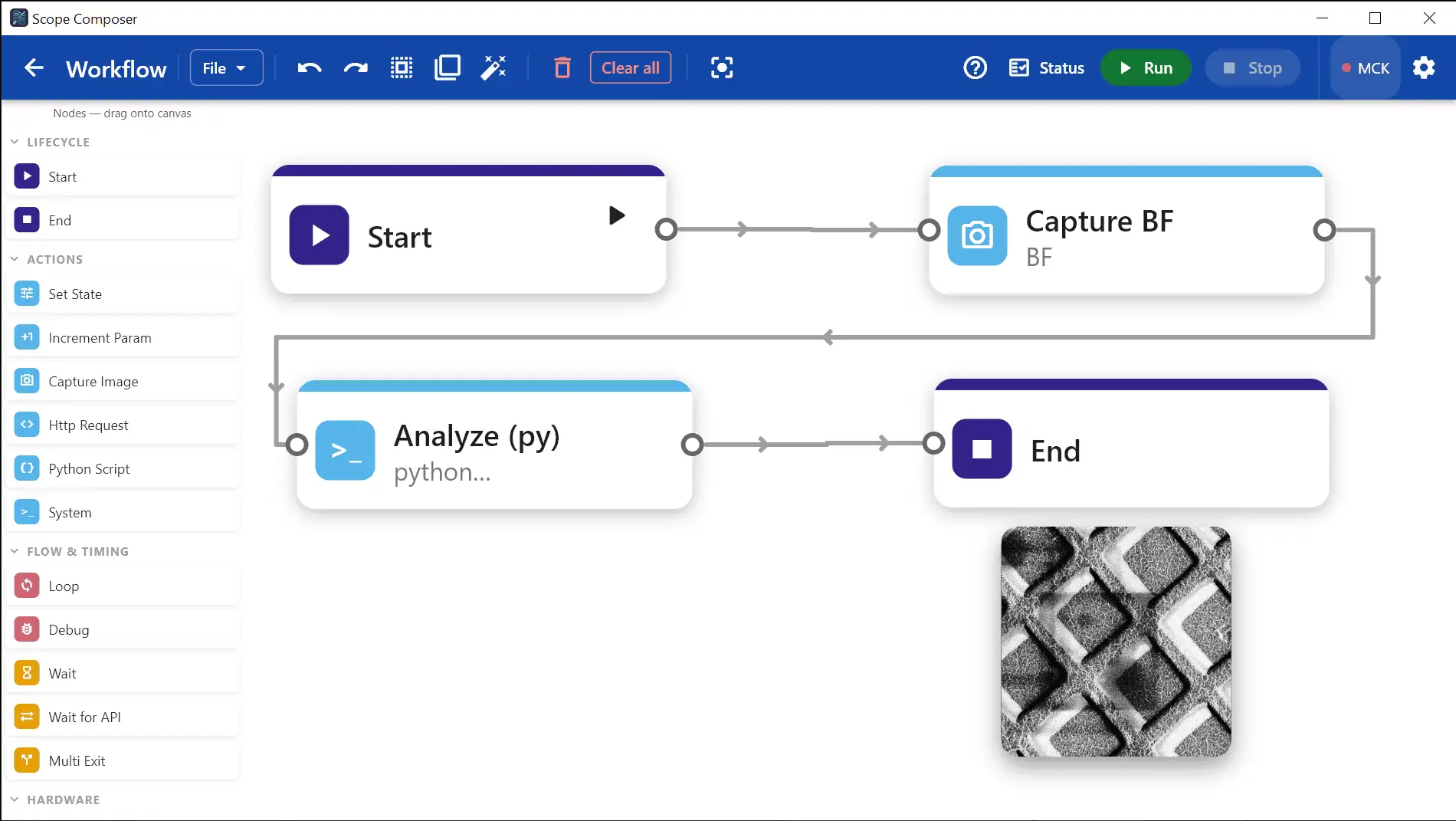
Task: Click the red trash delete icon
Action: [x=562, y=68]
